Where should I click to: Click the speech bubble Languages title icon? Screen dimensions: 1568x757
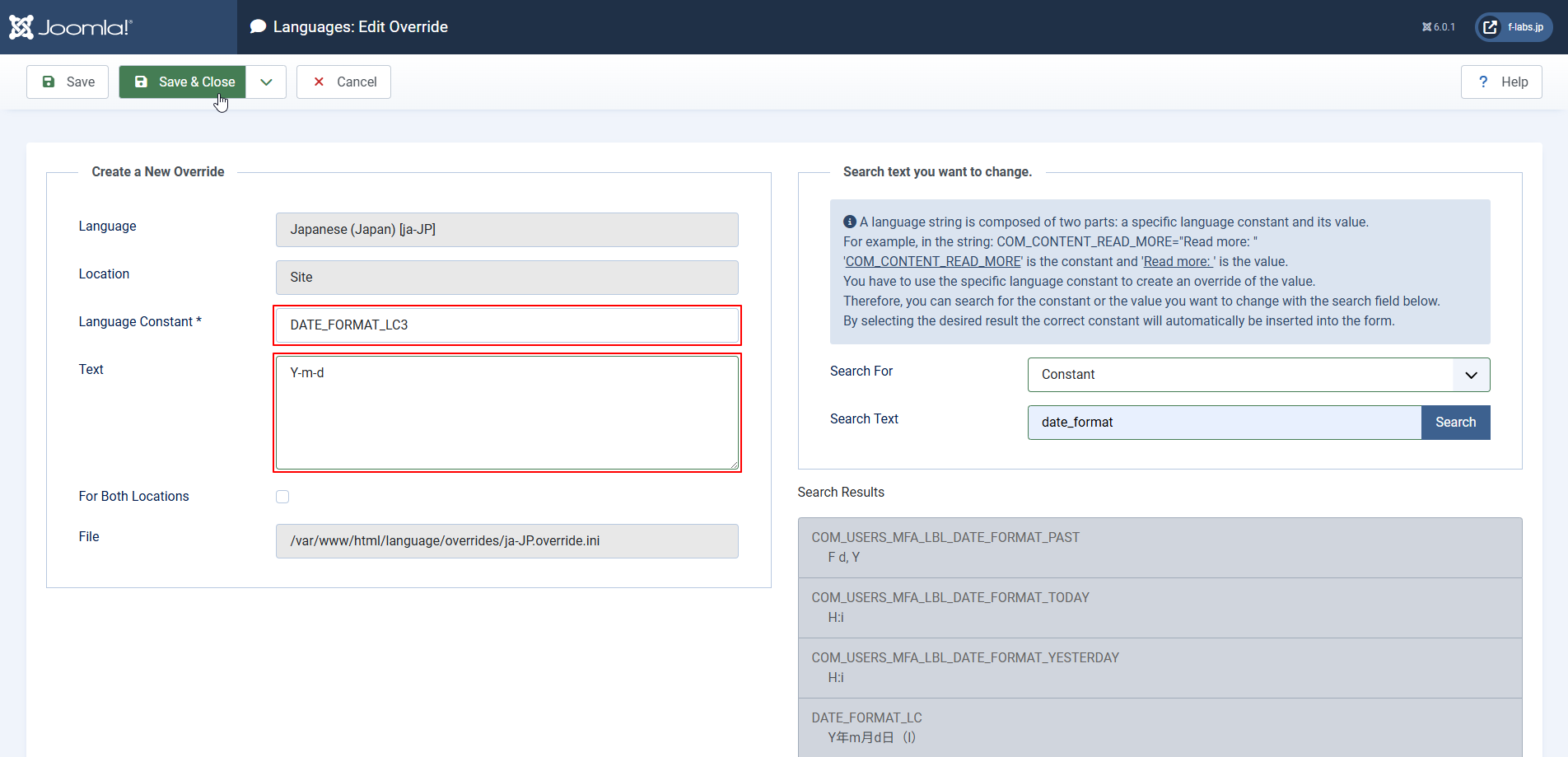coord(258,26)
